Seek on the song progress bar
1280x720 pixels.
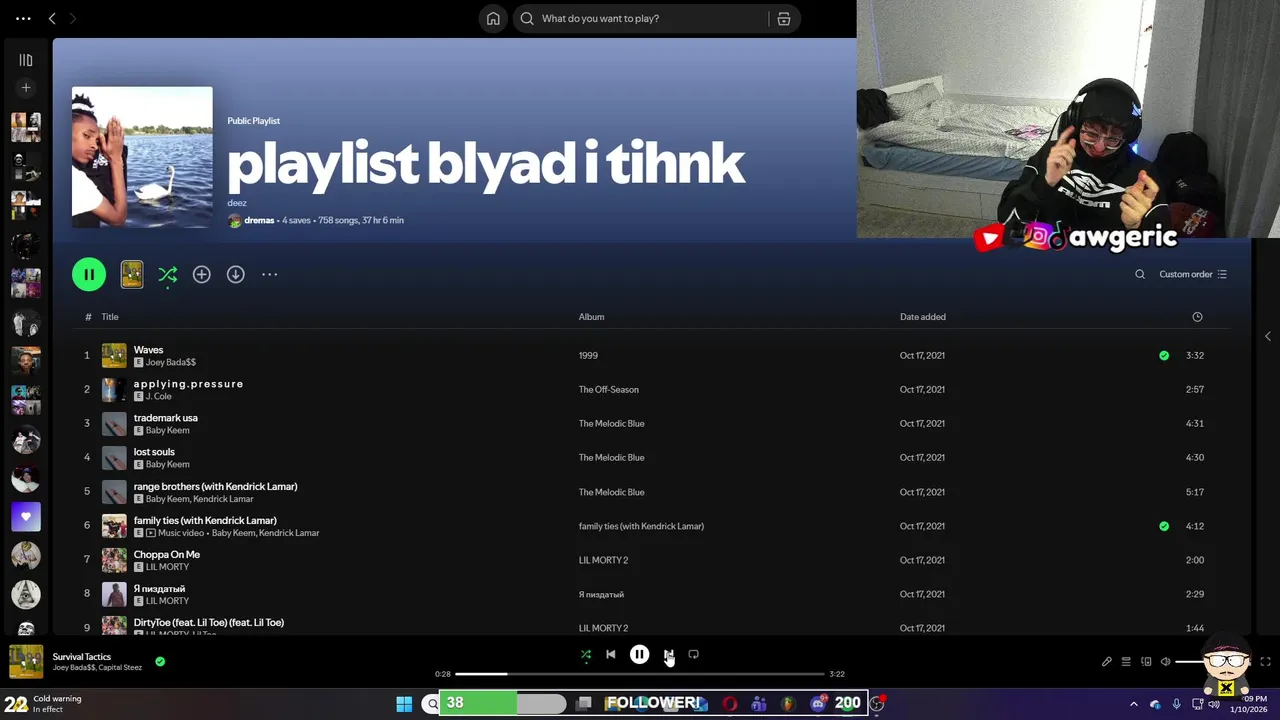640,674
